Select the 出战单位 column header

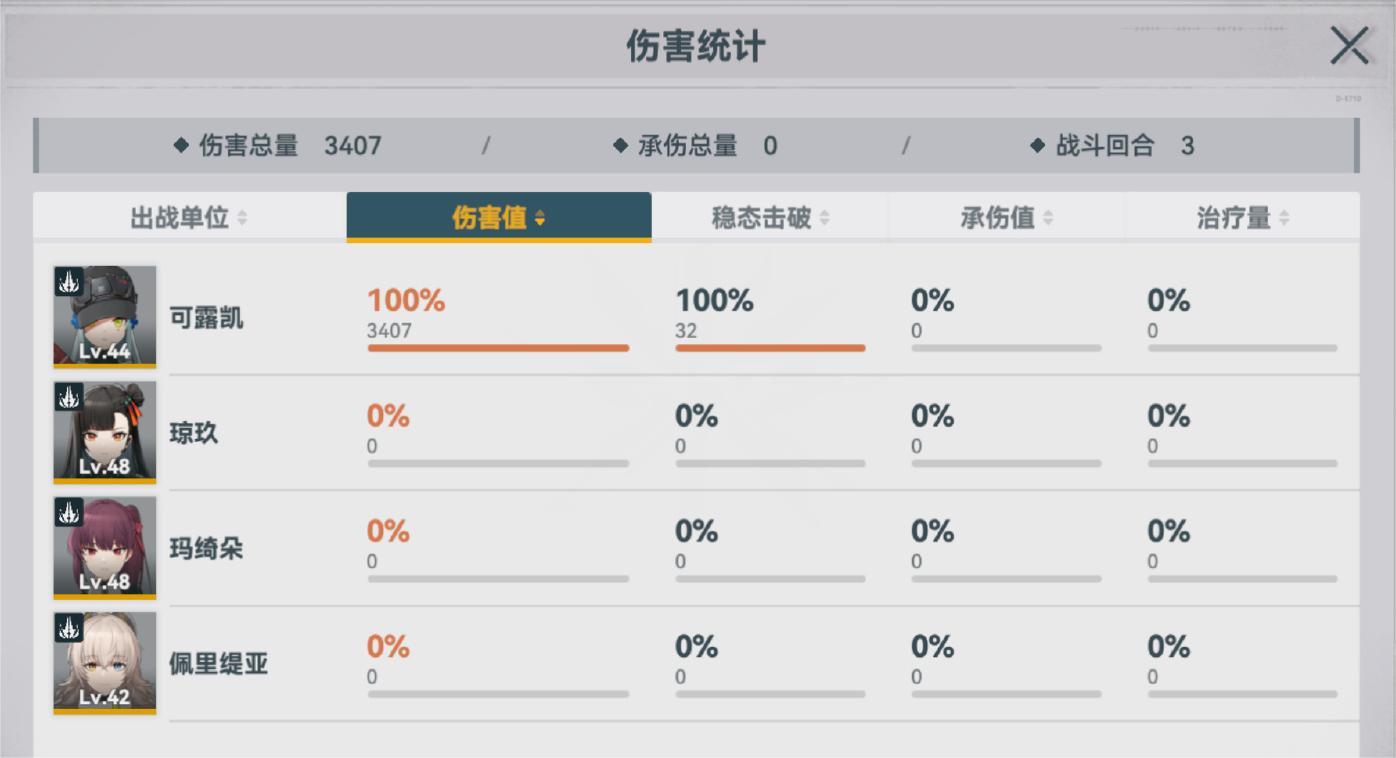[x=180, y=217]
